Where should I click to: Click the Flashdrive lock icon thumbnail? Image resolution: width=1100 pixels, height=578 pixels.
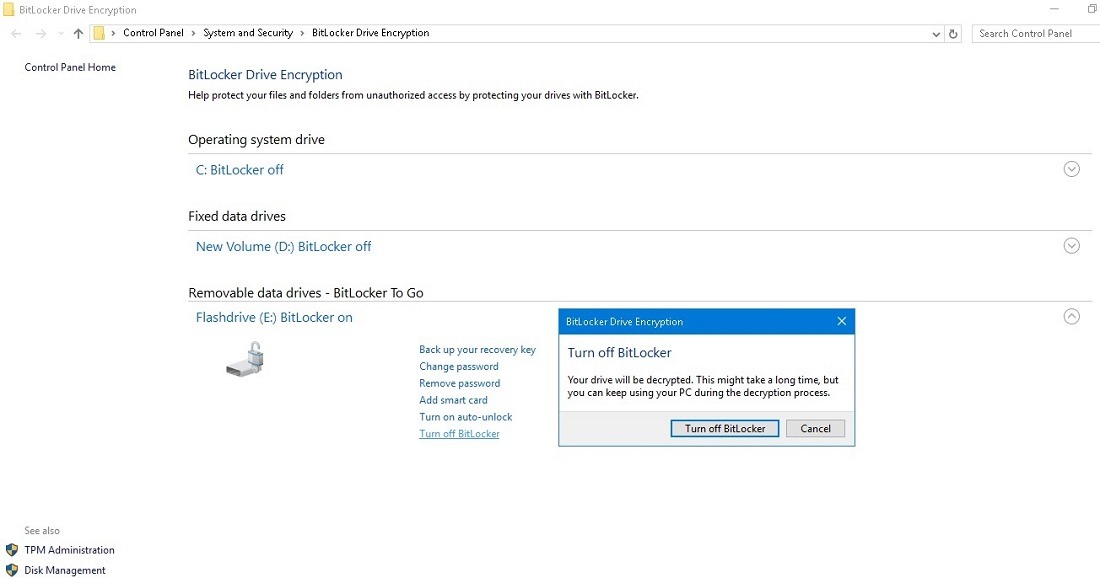245,360
